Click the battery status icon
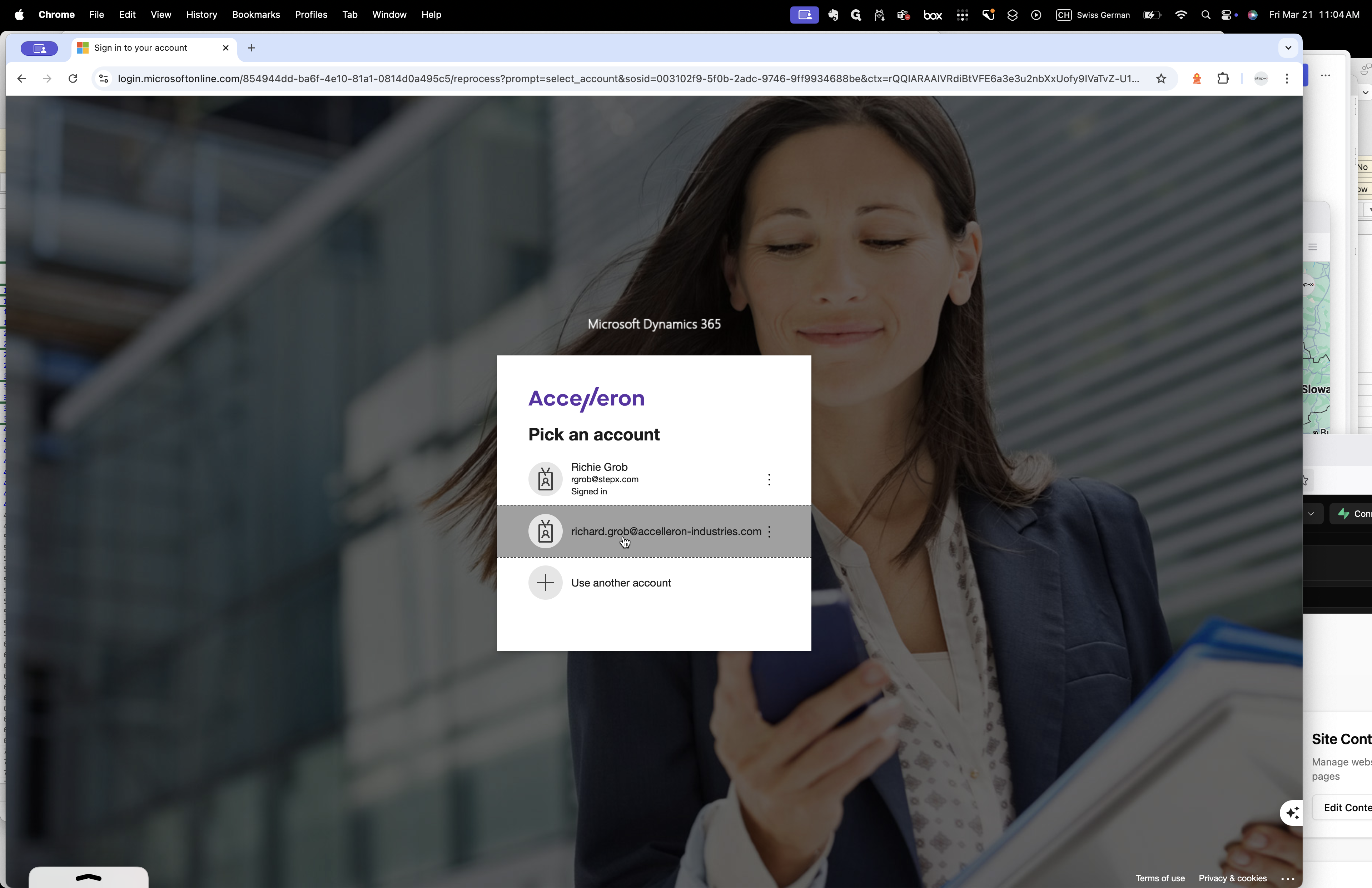1372x888 pixels. coord(1152,16)
